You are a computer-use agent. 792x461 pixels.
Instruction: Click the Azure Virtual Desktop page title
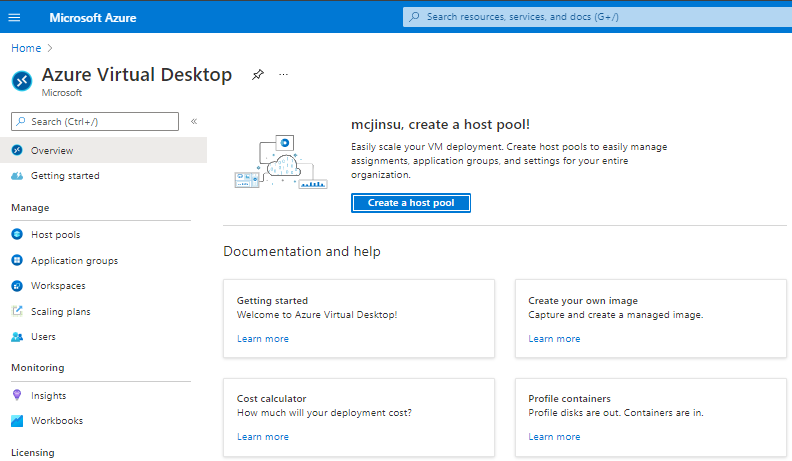(x=137, y=75)
